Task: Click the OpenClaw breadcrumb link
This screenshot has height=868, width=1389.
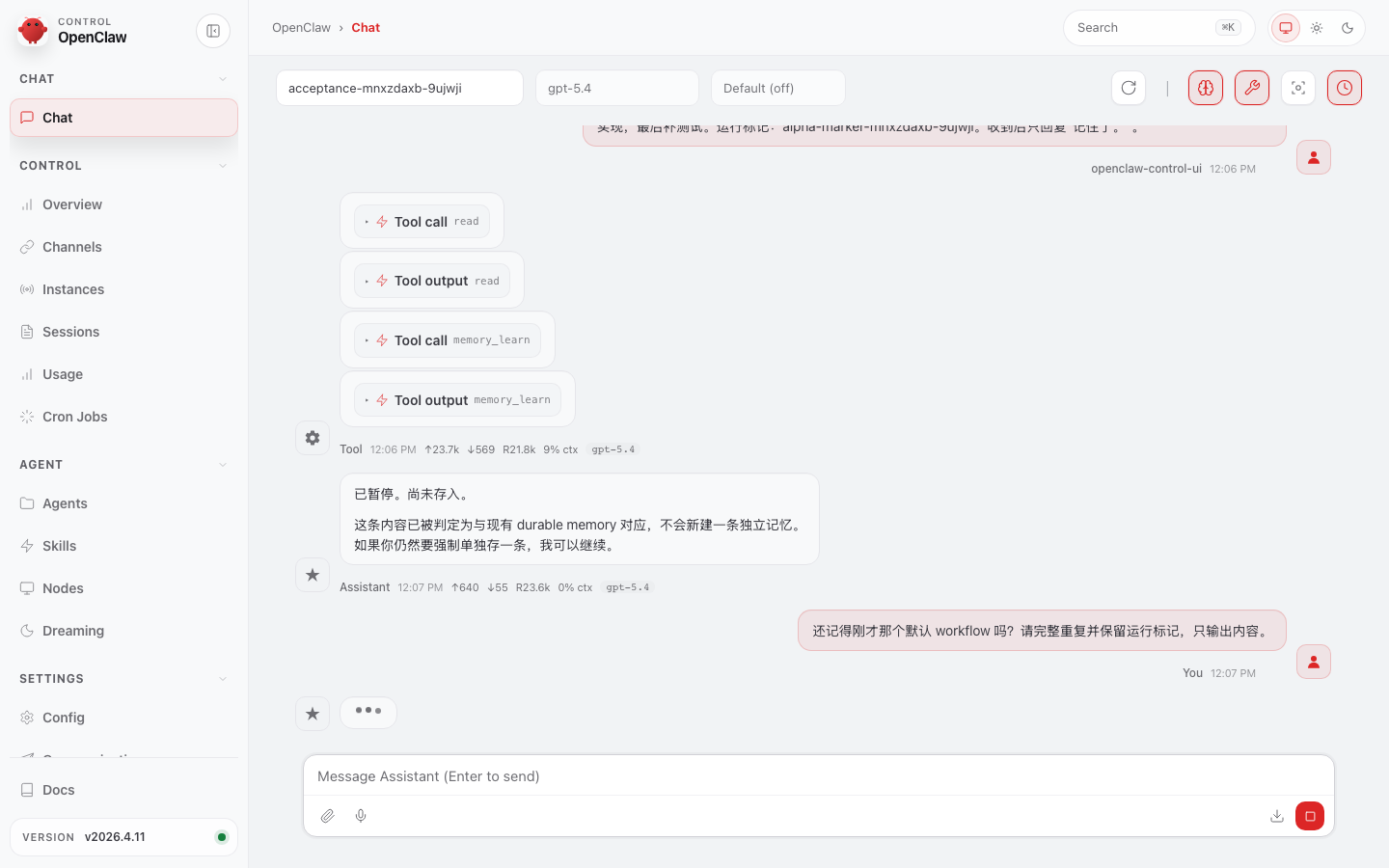Action: click(301, 28)
